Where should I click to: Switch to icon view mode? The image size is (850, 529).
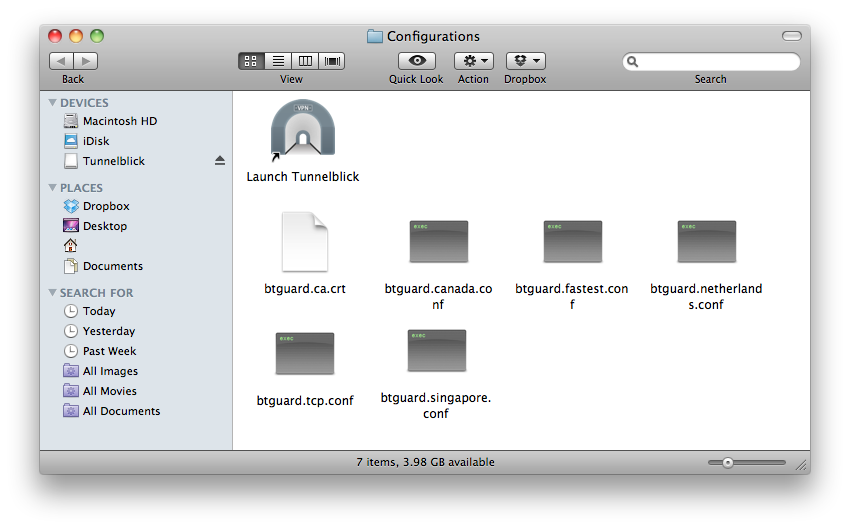tap(251, 61)
